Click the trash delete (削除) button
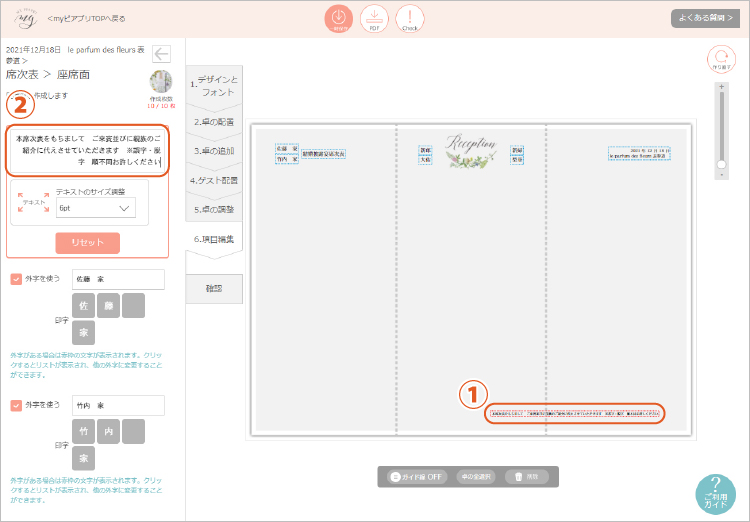 coord(526,477)
